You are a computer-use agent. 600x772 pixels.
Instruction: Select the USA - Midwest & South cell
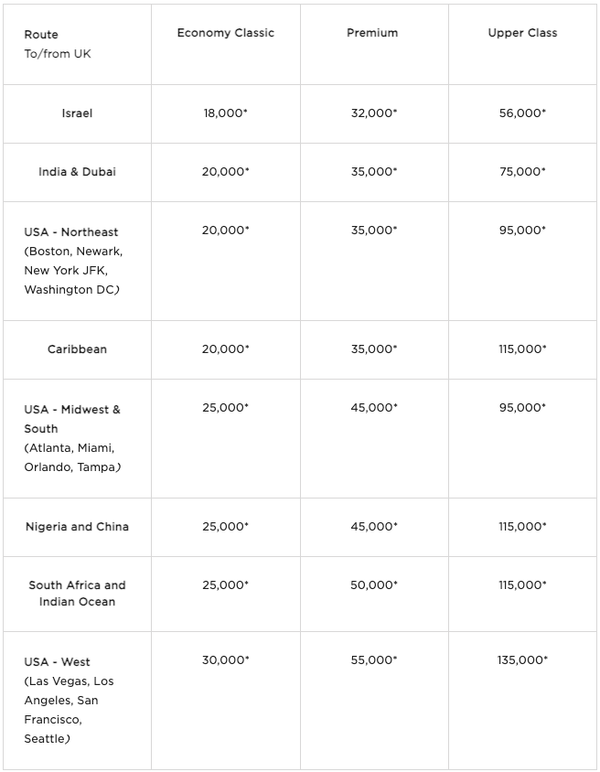click(72, 438)
